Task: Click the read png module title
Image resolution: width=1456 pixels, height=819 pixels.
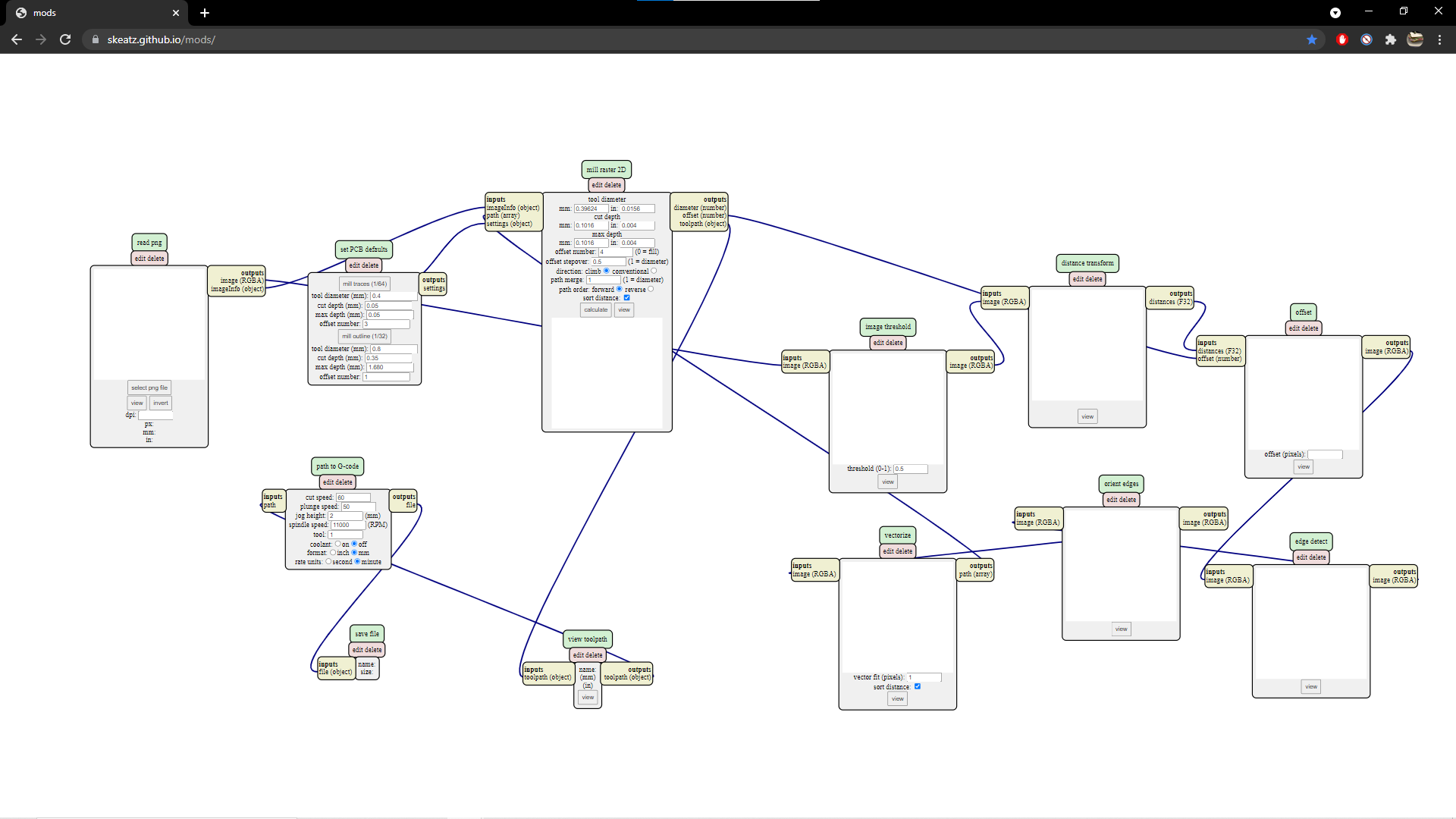Action: click(x=149, y=243)
